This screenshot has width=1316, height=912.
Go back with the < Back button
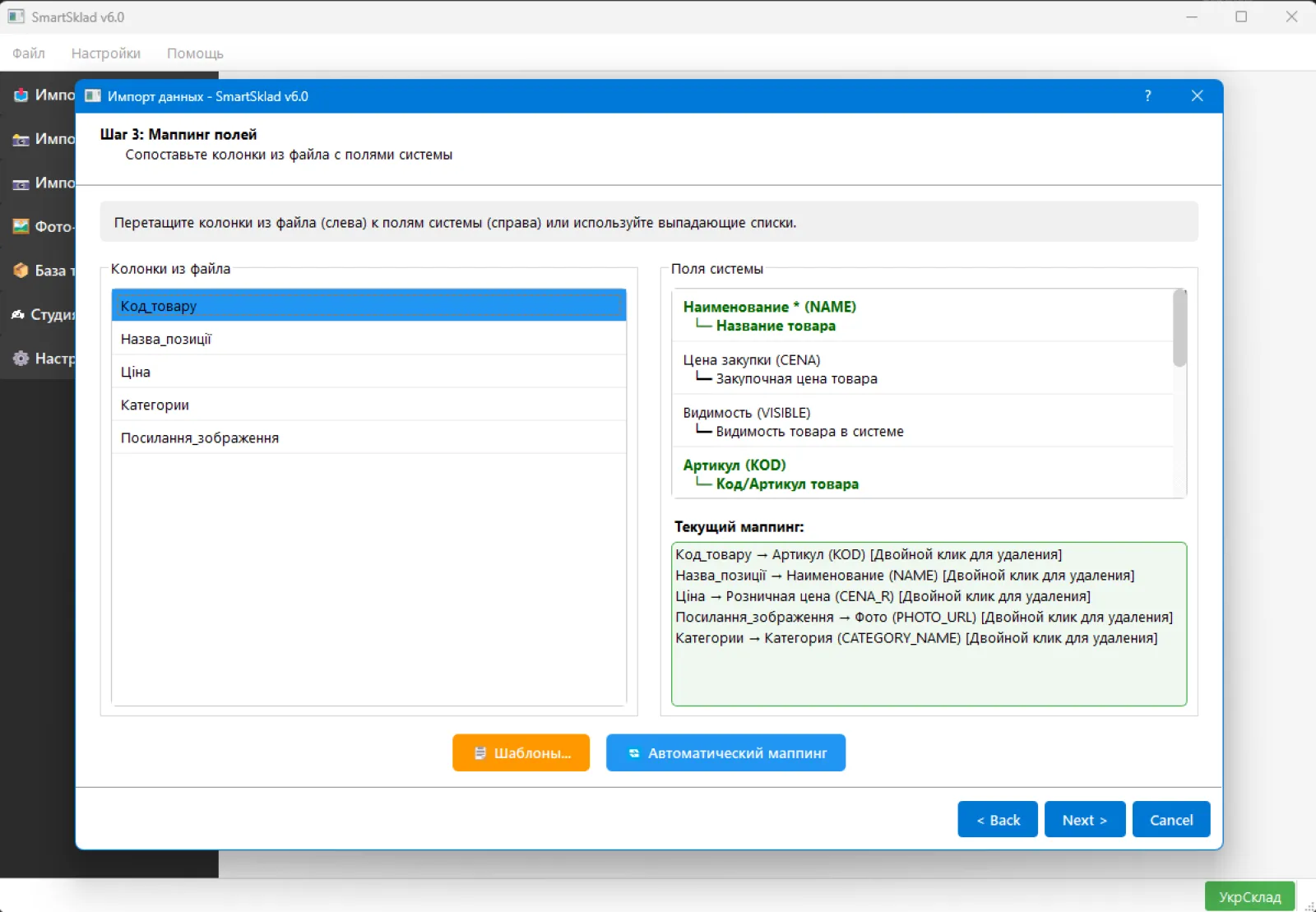[998, 819]
